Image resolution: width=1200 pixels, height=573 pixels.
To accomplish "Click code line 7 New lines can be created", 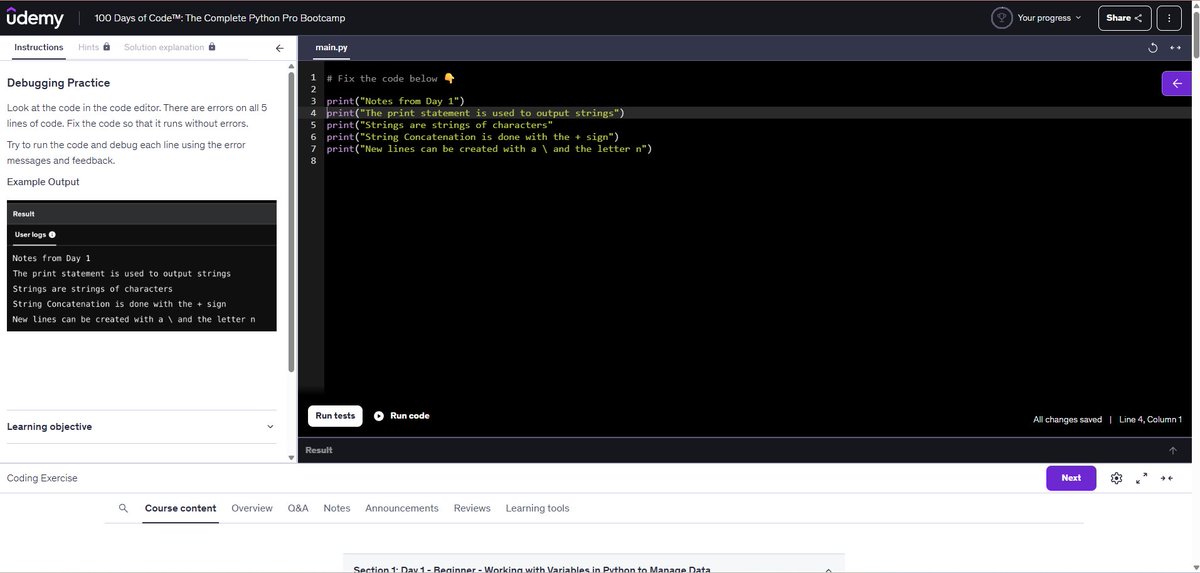I will coord(490,149).
